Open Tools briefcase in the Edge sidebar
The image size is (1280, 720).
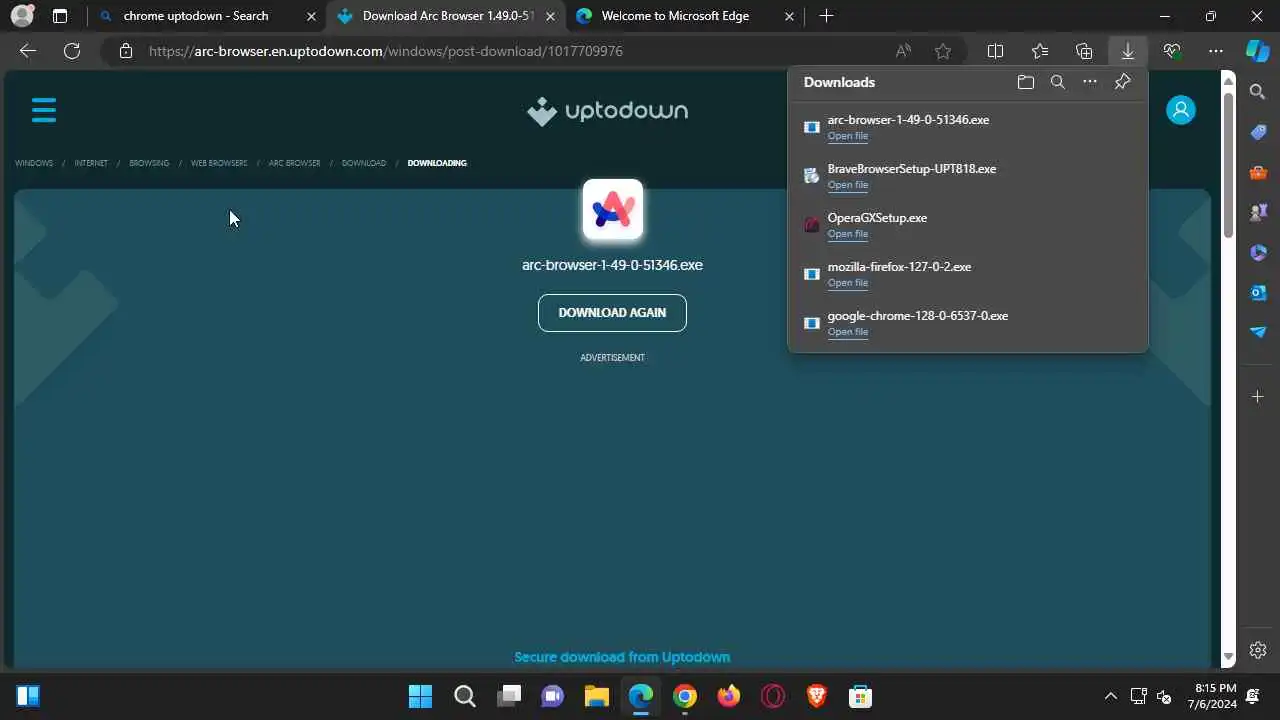(x=1258, y=172)
